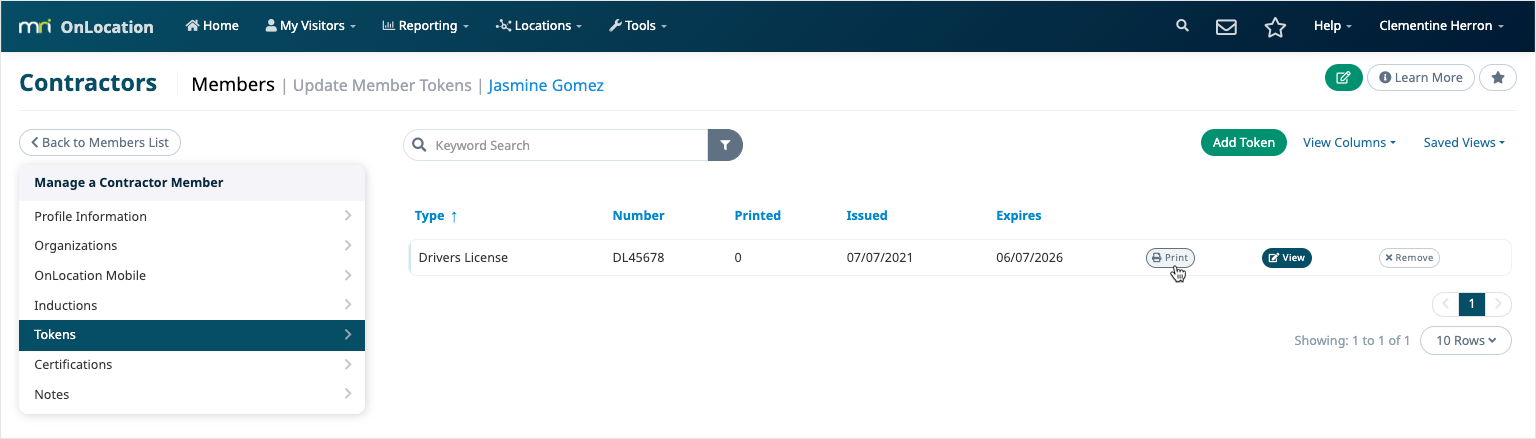Open the My Visitors menu
This screenshot has height=439, width=1536.
pos(310,26)
